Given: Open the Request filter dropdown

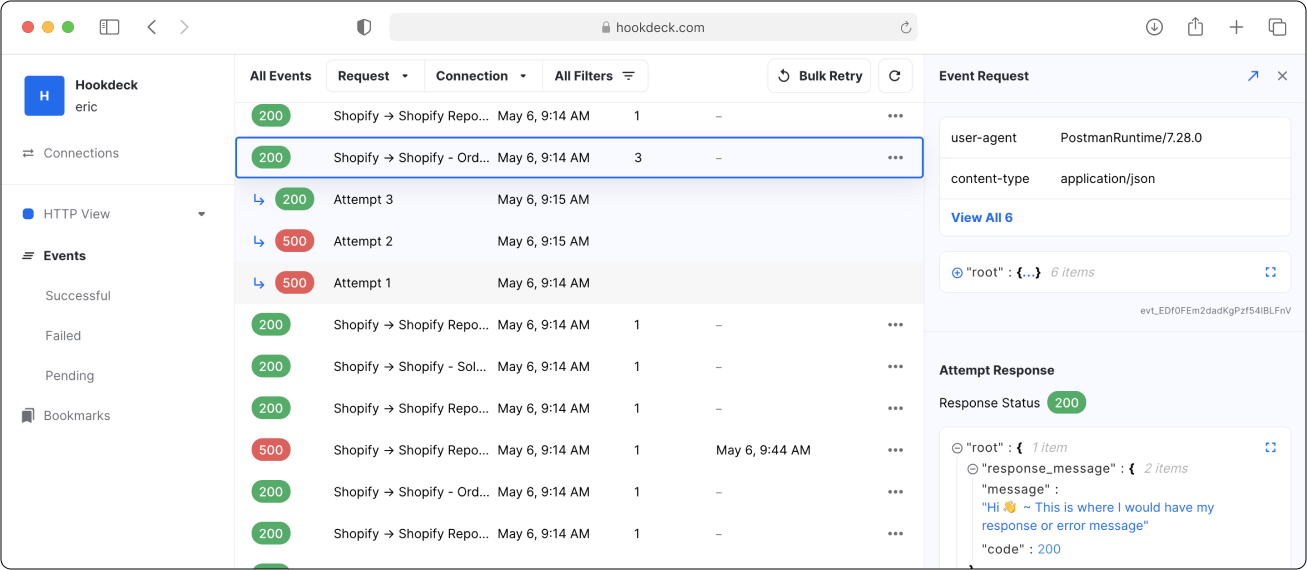Looking at the screenshot, I should 375,76.
